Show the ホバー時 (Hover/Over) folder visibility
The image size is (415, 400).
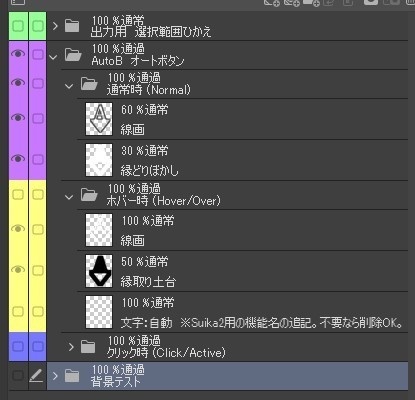coord(18,195)
